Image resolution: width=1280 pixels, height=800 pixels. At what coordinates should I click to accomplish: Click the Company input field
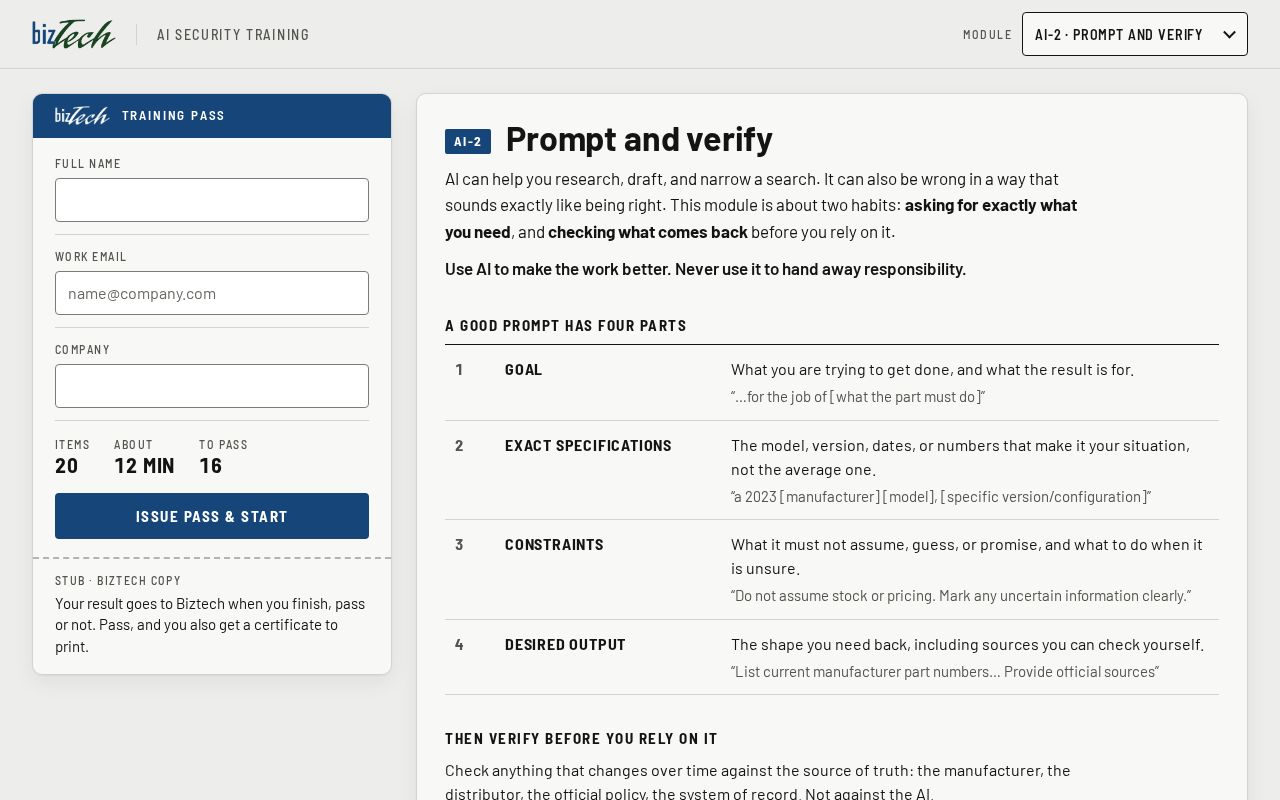212,386
